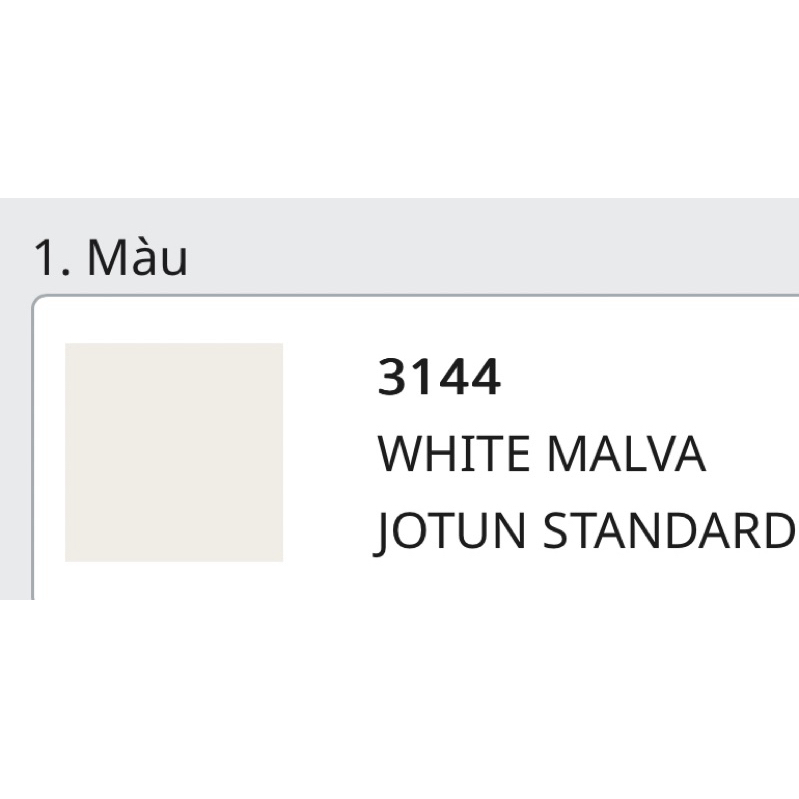Click the step number "1." in heading
The image size is (799, 799).
click(x=52, y=259)
